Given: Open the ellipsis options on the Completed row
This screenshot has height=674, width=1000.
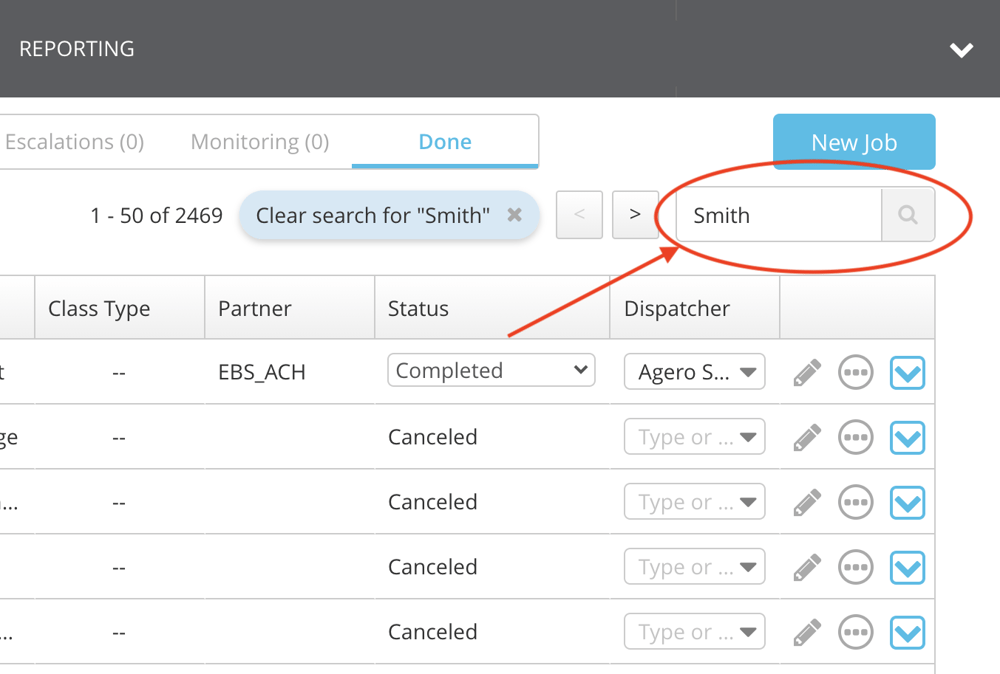Looking at the screenshot, I should pos(855,373).
